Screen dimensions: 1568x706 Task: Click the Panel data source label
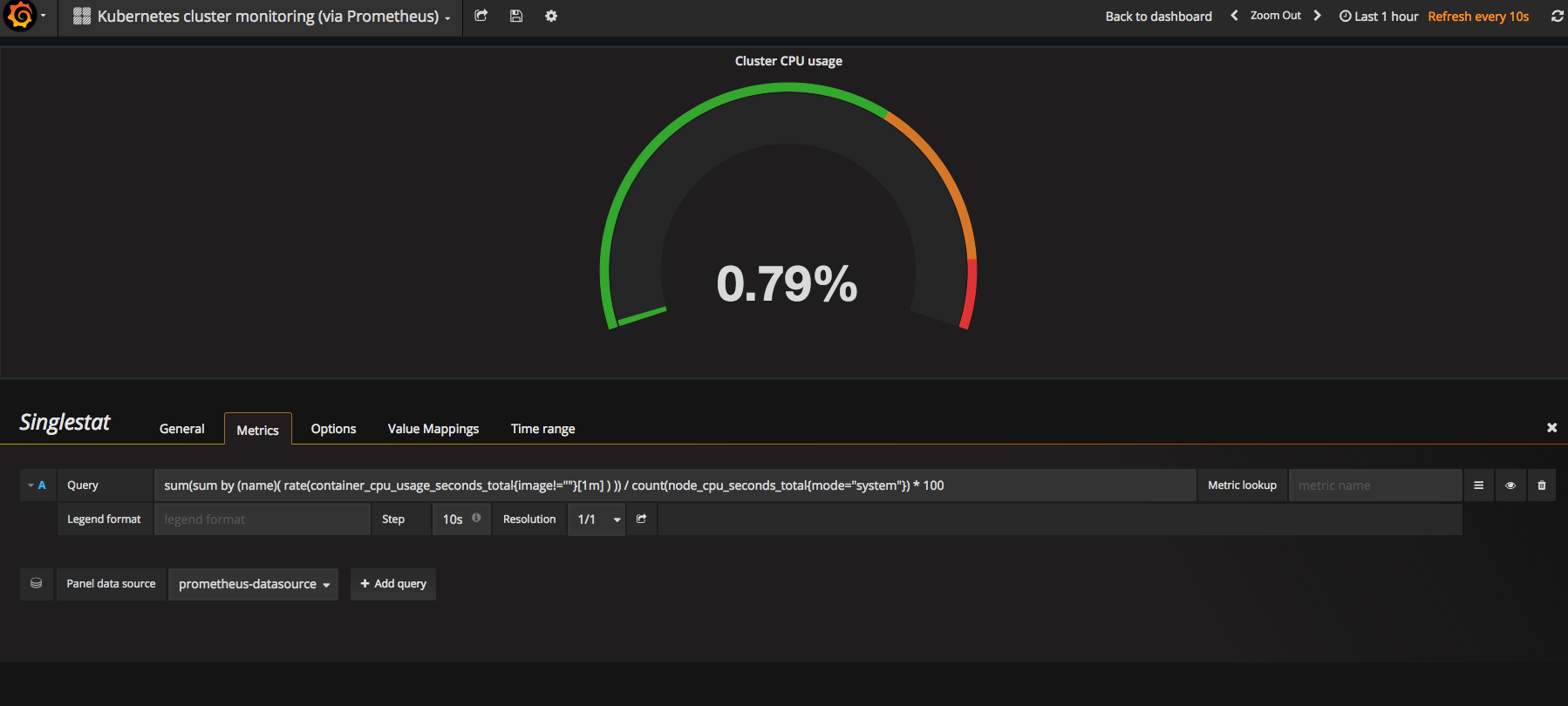111,584
